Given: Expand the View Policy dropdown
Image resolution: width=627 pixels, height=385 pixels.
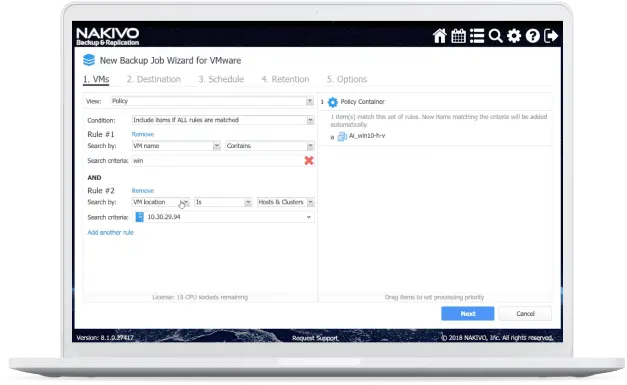Looking at the screenshot, I should (x=212, y=101).
